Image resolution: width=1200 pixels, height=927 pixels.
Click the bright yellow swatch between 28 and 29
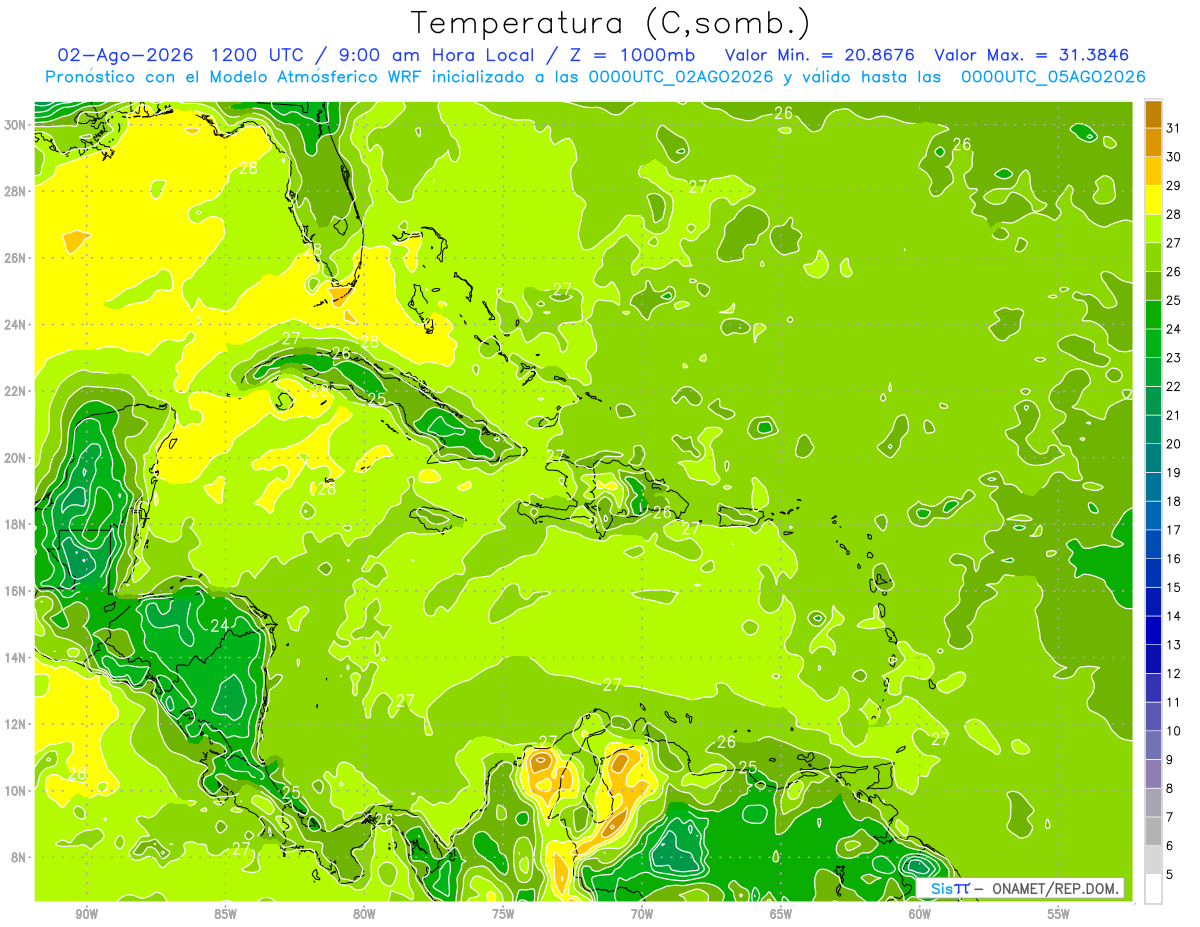pos(1153,200)
